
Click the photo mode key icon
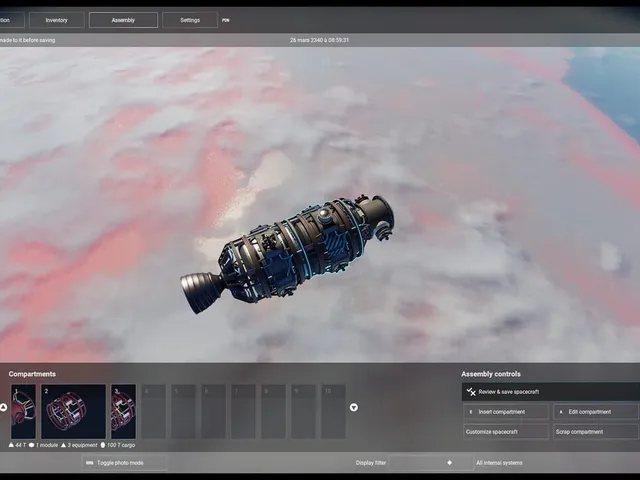[x=89, y=463]
